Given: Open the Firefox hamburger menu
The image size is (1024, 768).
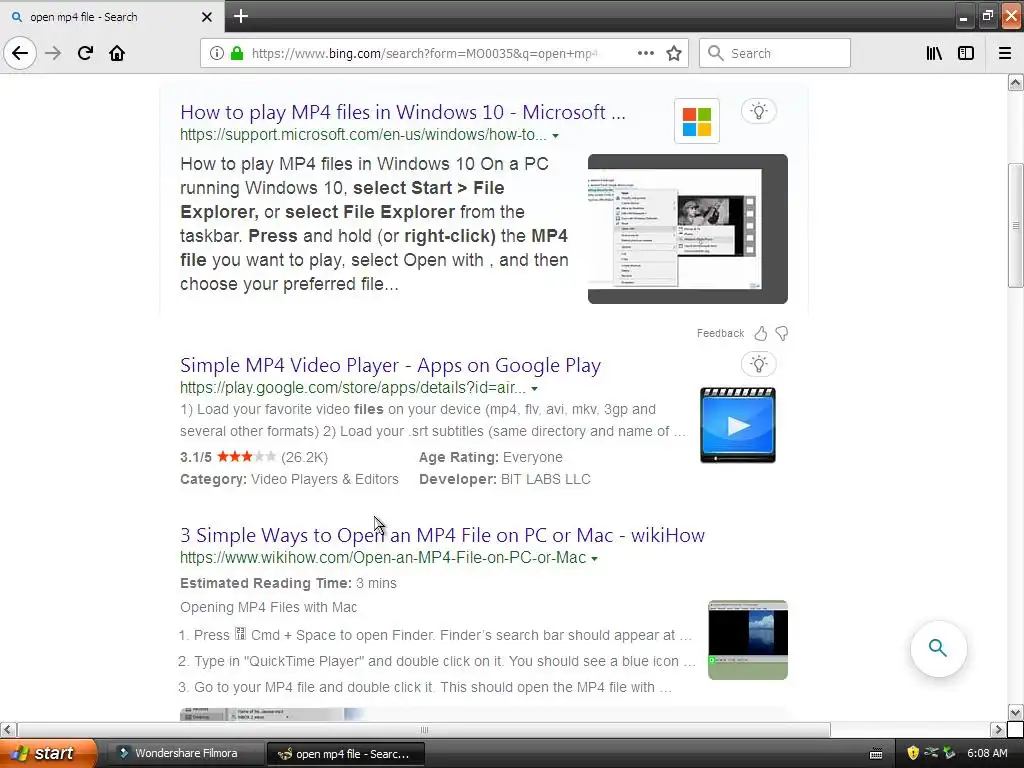Looking at the screenshot, I should tap(1005, 53).
